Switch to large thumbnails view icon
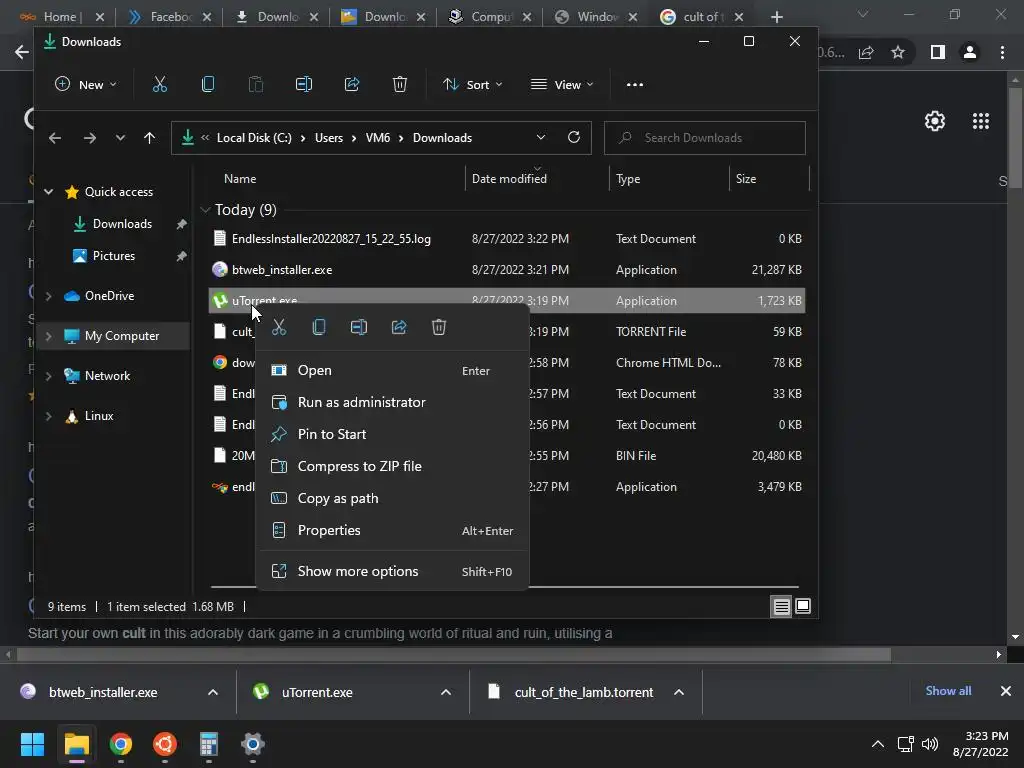1024x768 pixels. click(803, 607)
